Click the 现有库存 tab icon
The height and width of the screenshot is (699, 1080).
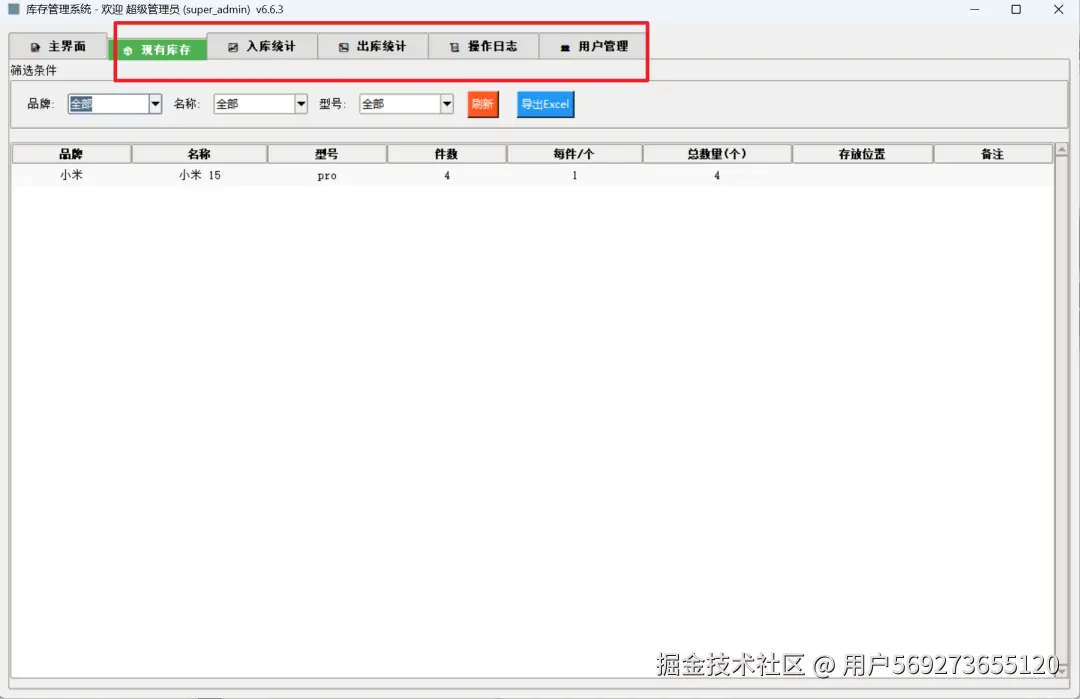pos(128,51)
